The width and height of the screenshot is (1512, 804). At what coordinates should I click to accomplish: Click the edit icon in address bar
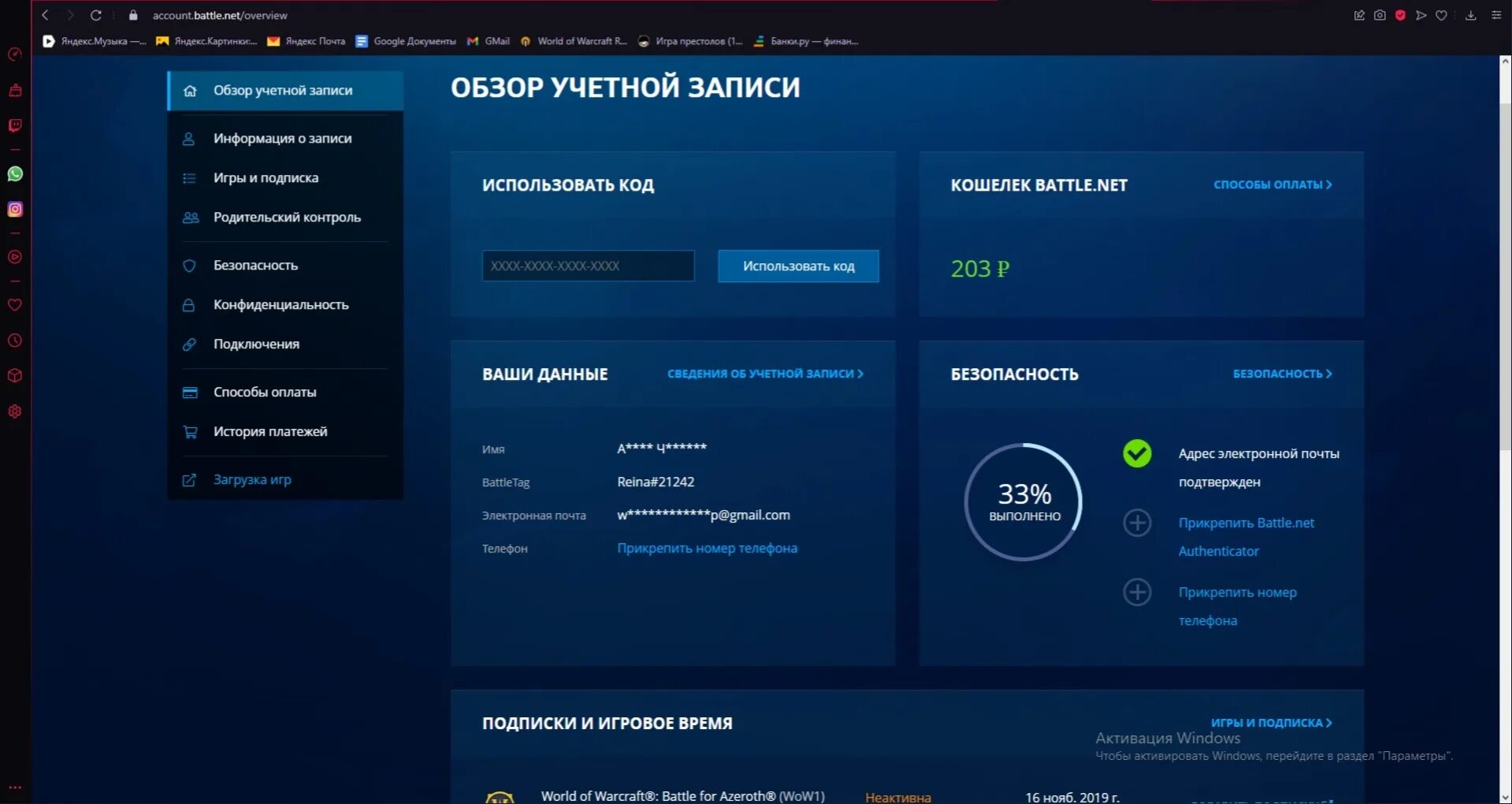pos(1359,15)
